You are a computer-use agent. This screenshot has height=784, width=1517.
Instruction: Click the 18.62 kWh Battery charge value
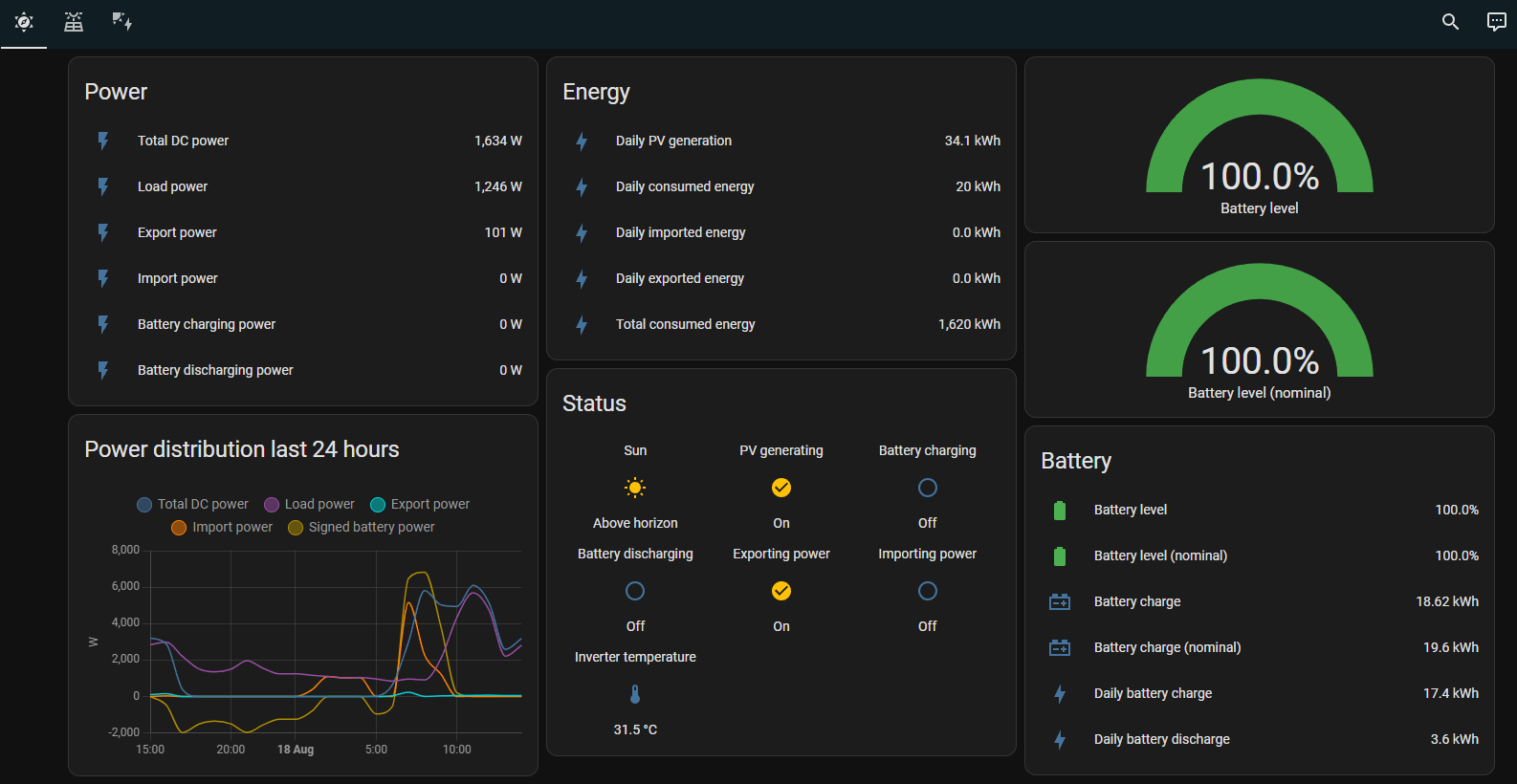point(1447,601)
